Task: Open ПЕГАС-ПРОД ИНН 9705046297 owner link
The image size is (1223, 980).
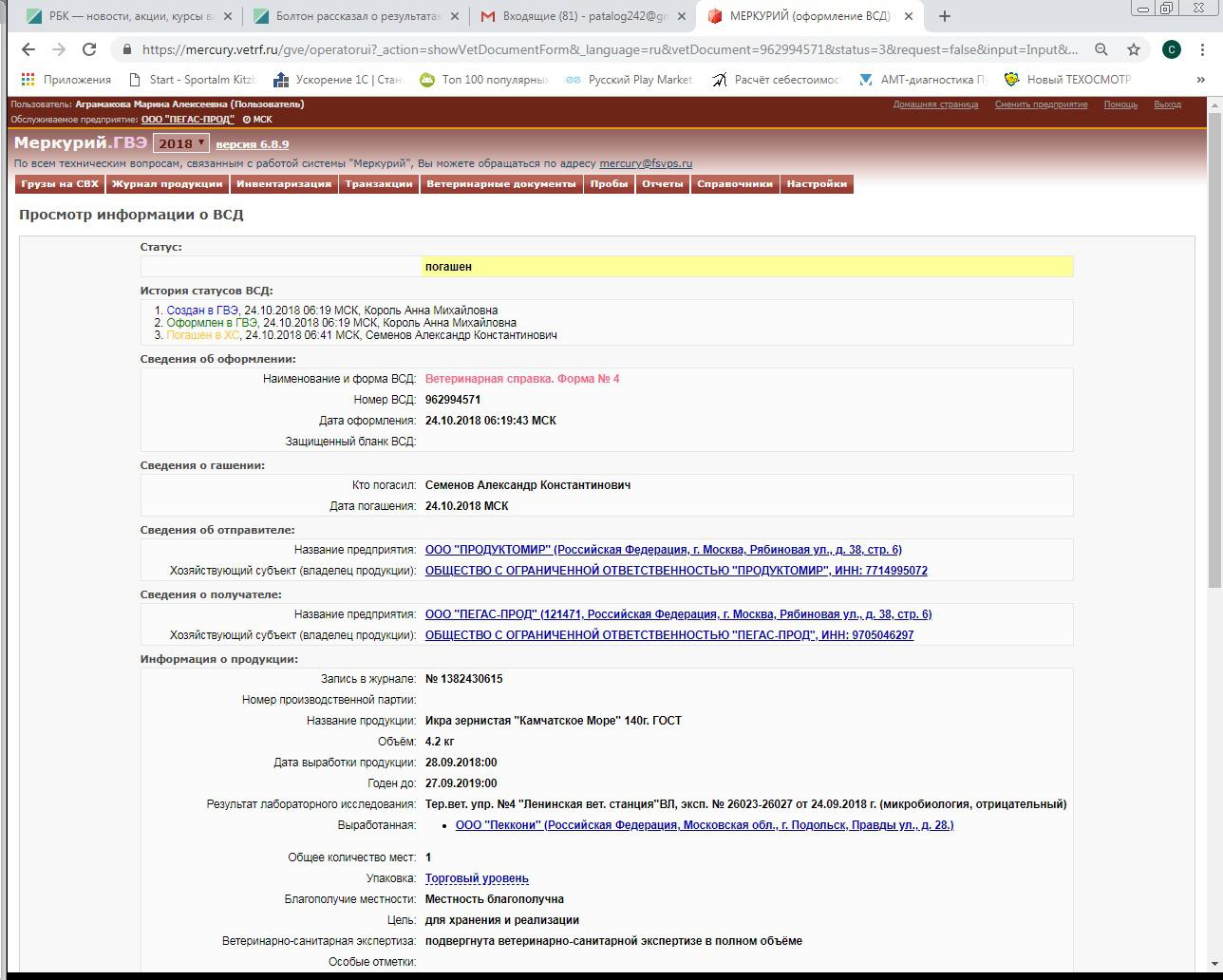Action: [x=669, y=635]
